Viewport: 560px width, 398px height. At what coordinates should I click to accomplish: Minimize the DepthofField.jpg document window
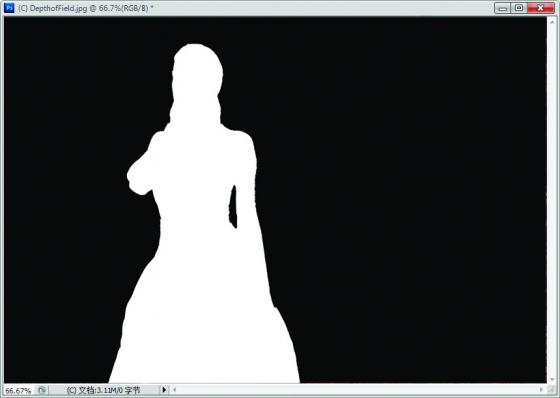(503, 8)
